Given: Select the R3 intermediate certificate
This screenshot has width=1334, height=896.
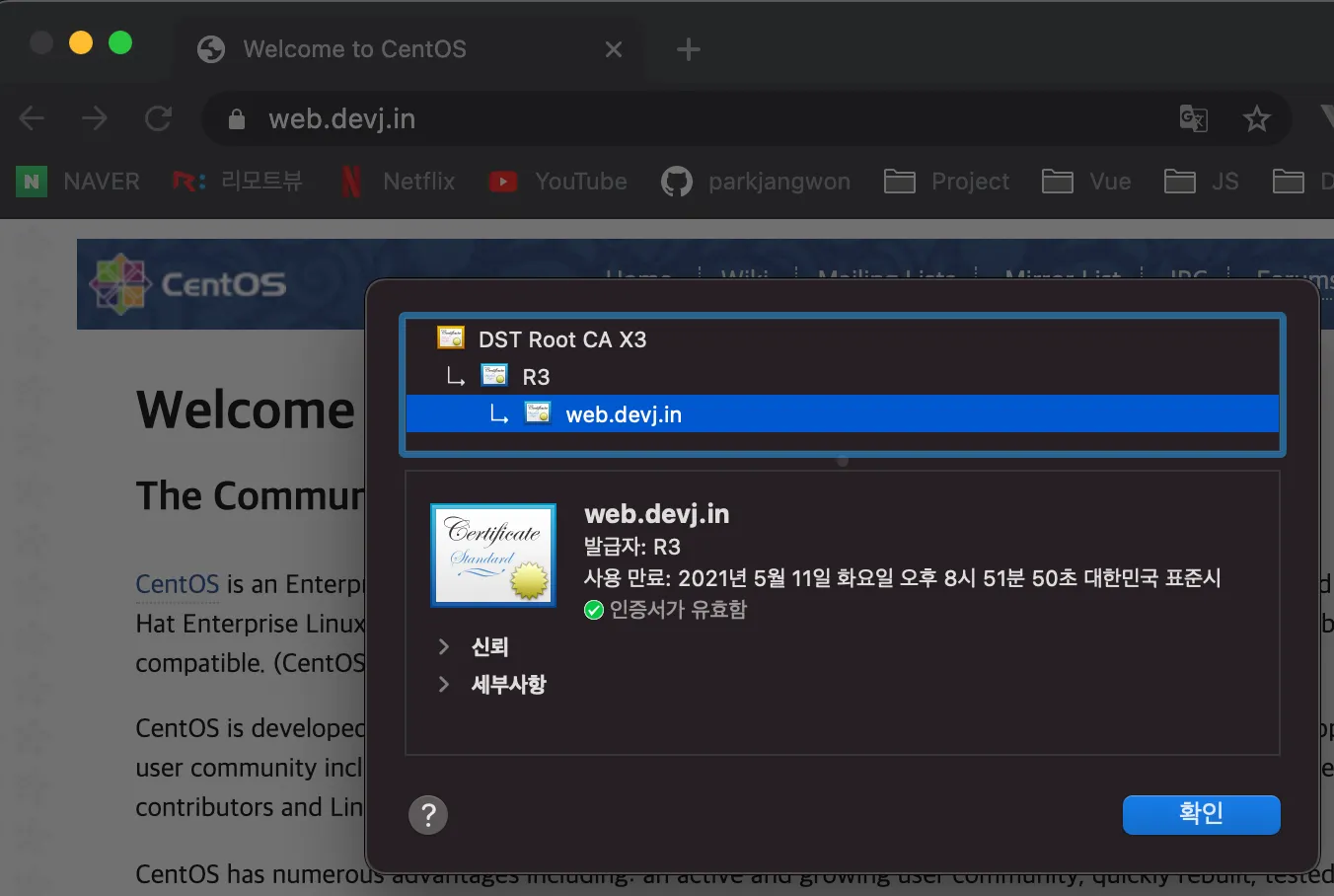Looking at the screenshot, I should pyautogui.click(x=843, y=377).
